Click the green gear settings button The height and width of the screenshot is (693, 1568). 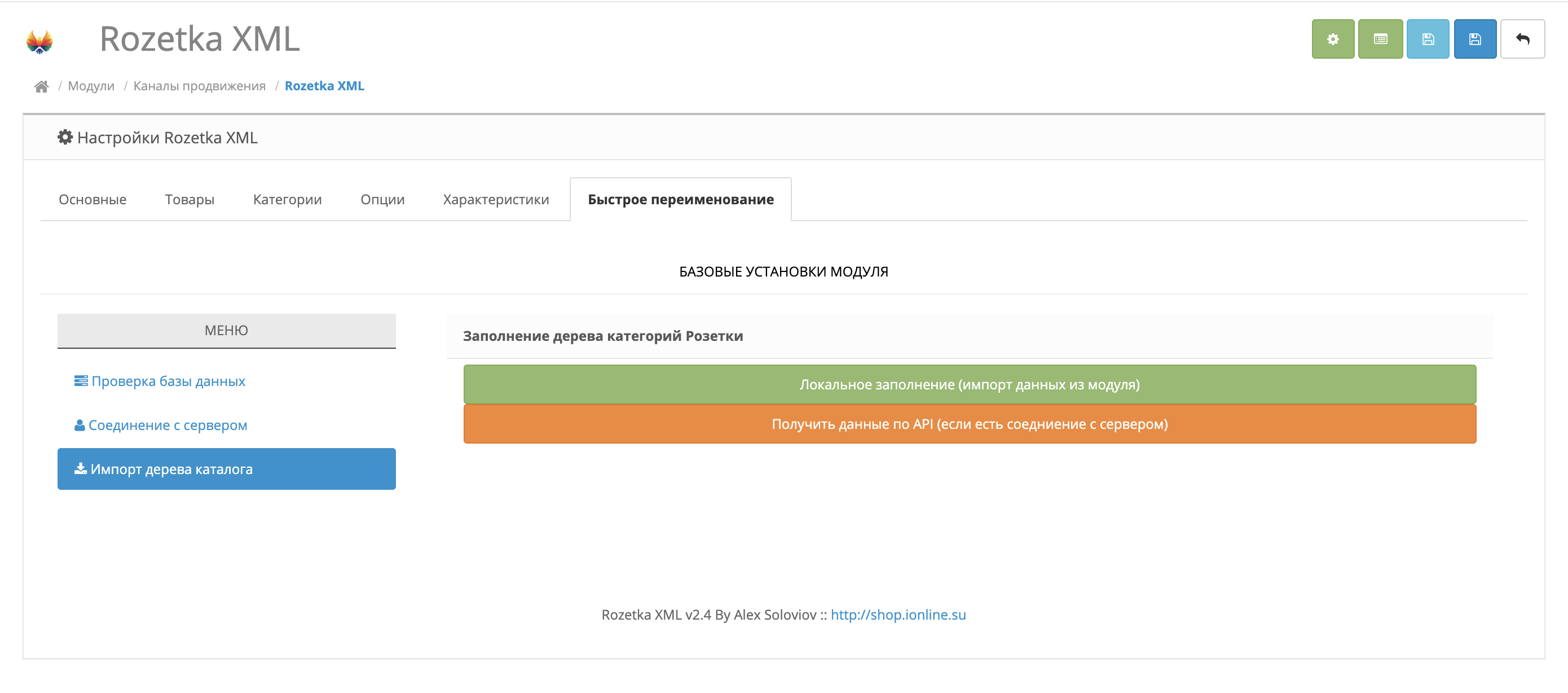pos(1332,39)
